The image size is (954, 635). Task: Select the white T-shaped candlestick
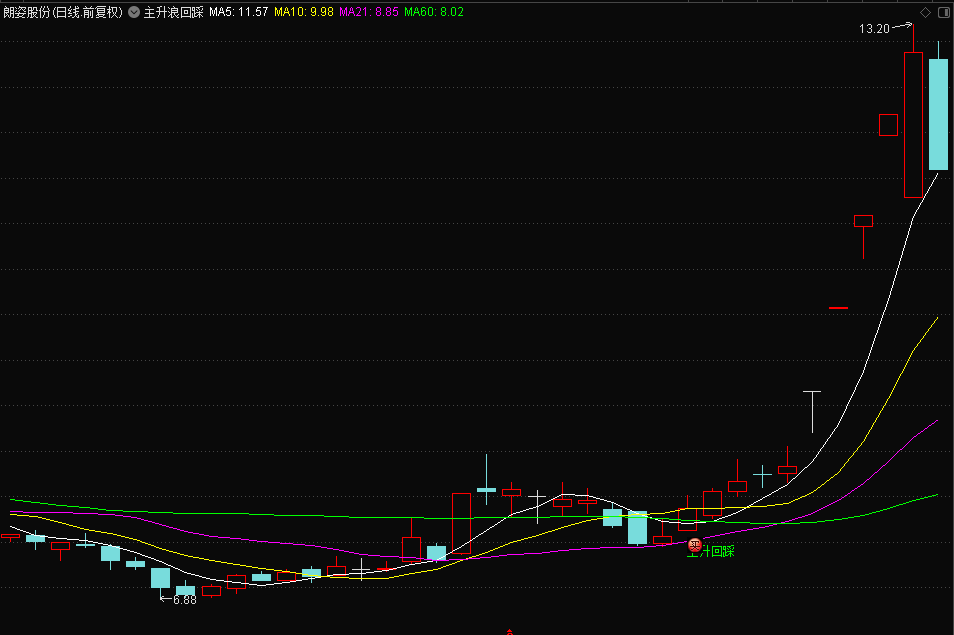[812, 412]
